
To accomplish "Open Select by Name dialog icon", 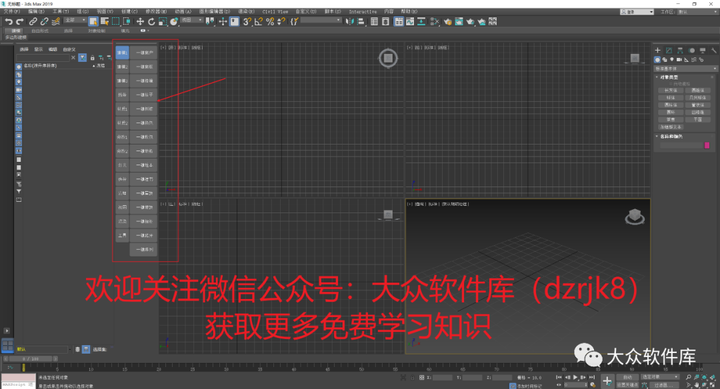I will pos(105,21).
